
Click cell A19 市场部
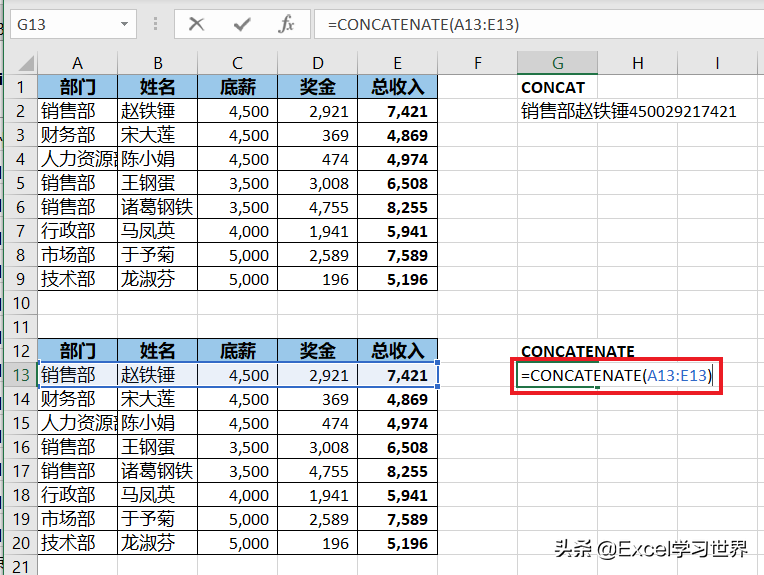[77, 519]
